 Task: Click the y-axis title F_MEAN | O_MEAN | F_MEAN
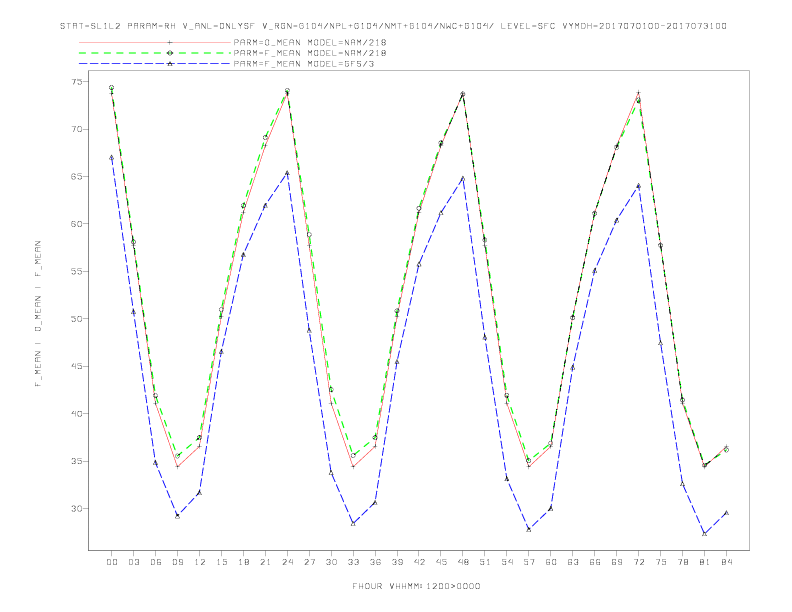click(38, 314)
